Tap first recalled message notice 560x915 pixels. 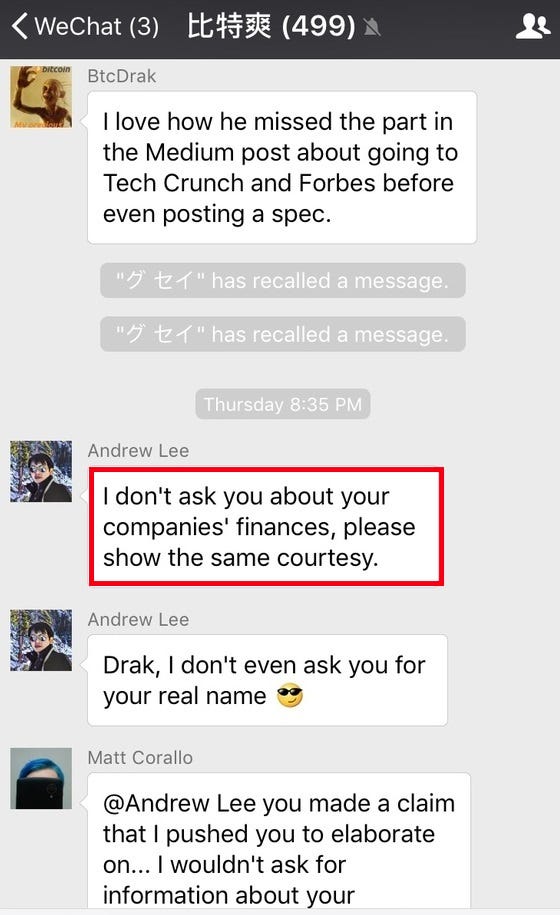click(283, 281)
